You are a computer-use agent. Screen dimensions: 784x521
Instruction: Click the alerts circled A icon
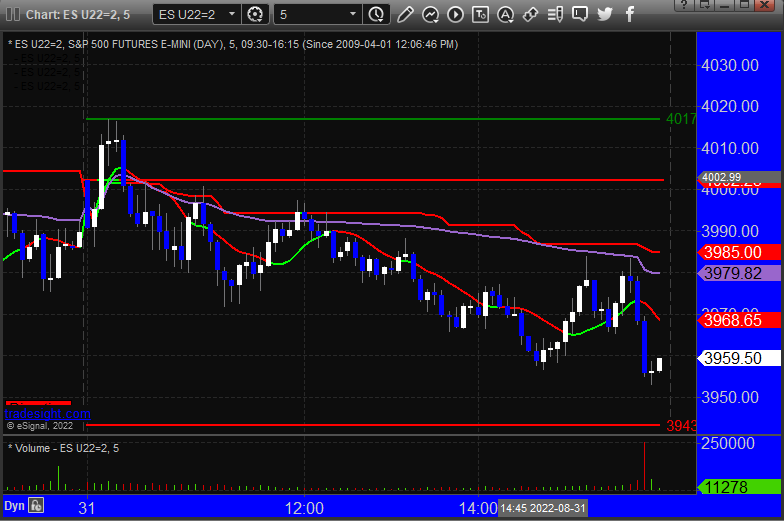(x=505, y=14)
